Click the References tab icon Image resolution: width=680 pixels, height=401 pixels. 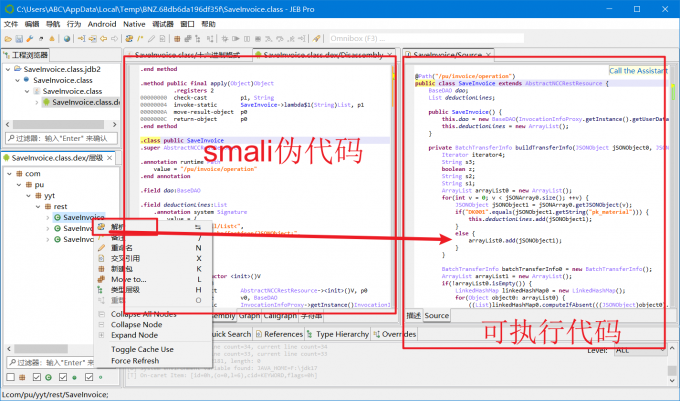pos(258,334)
